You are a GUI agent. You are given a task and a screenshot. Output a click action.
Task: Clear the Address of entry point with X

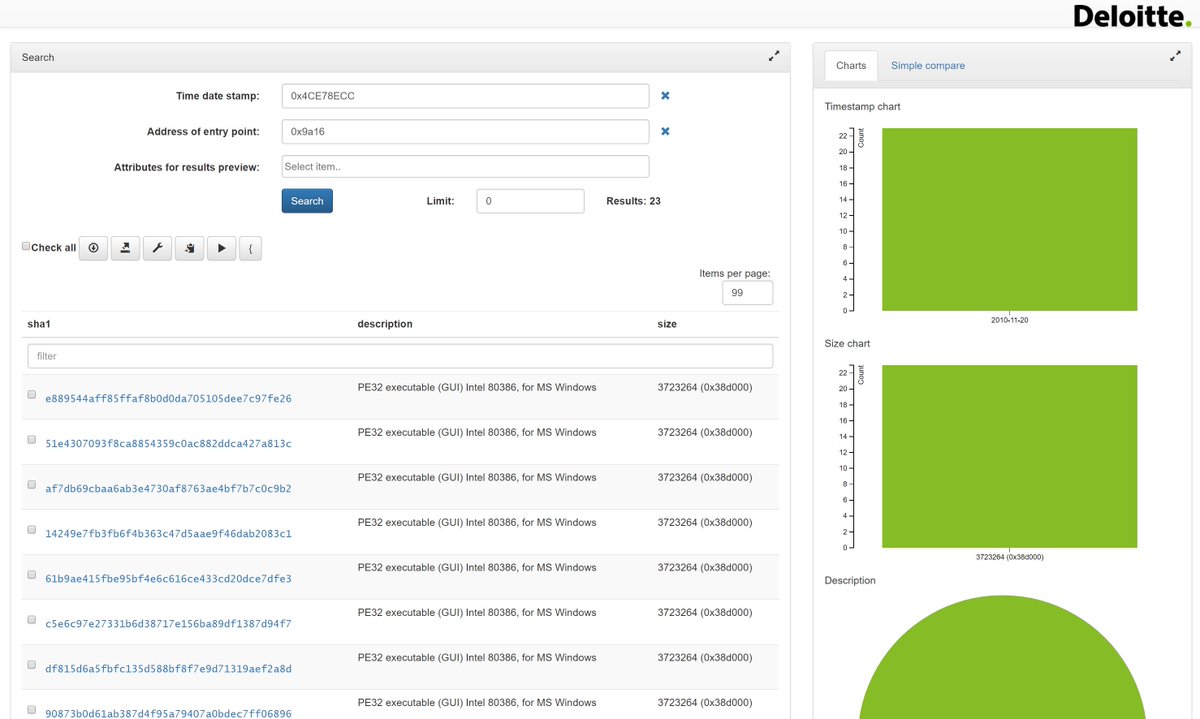[x=665, y=131]
